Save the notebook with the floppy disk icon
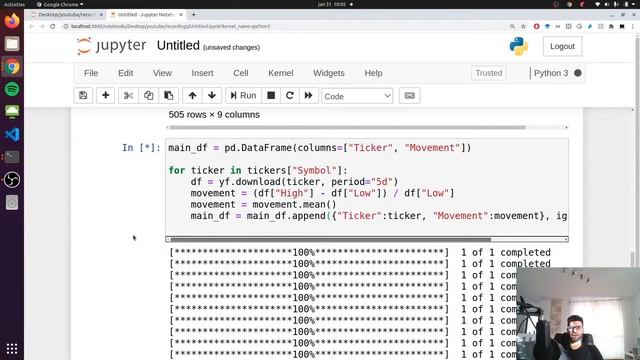Screen dimensions: 640x360 [x=83, y=96]
